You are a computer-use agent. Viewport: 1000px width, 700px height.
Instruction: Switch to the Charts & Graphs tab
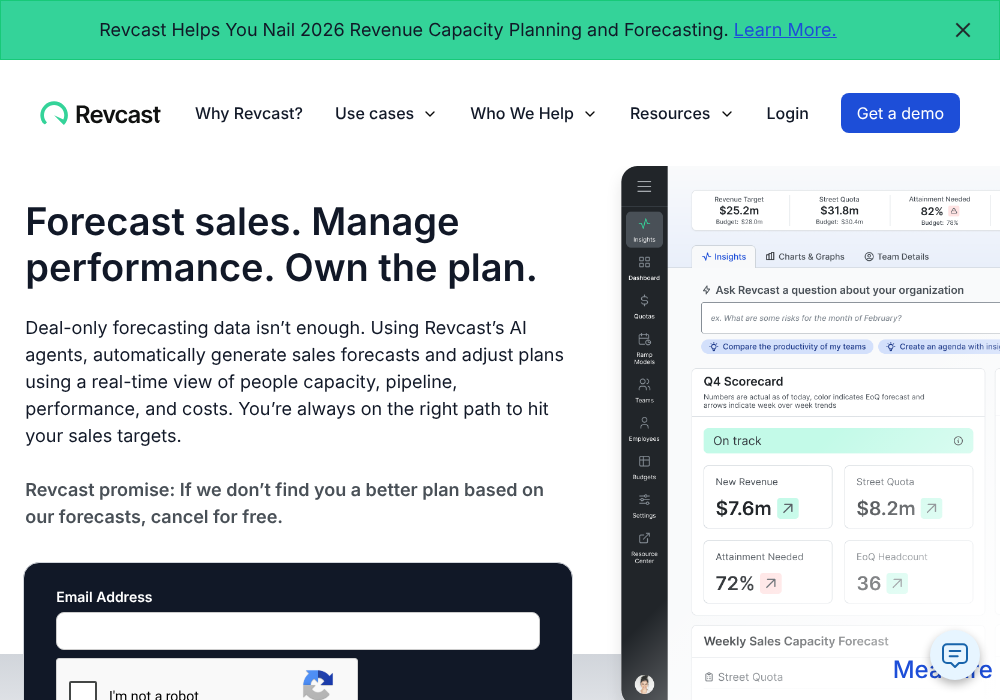805,257
